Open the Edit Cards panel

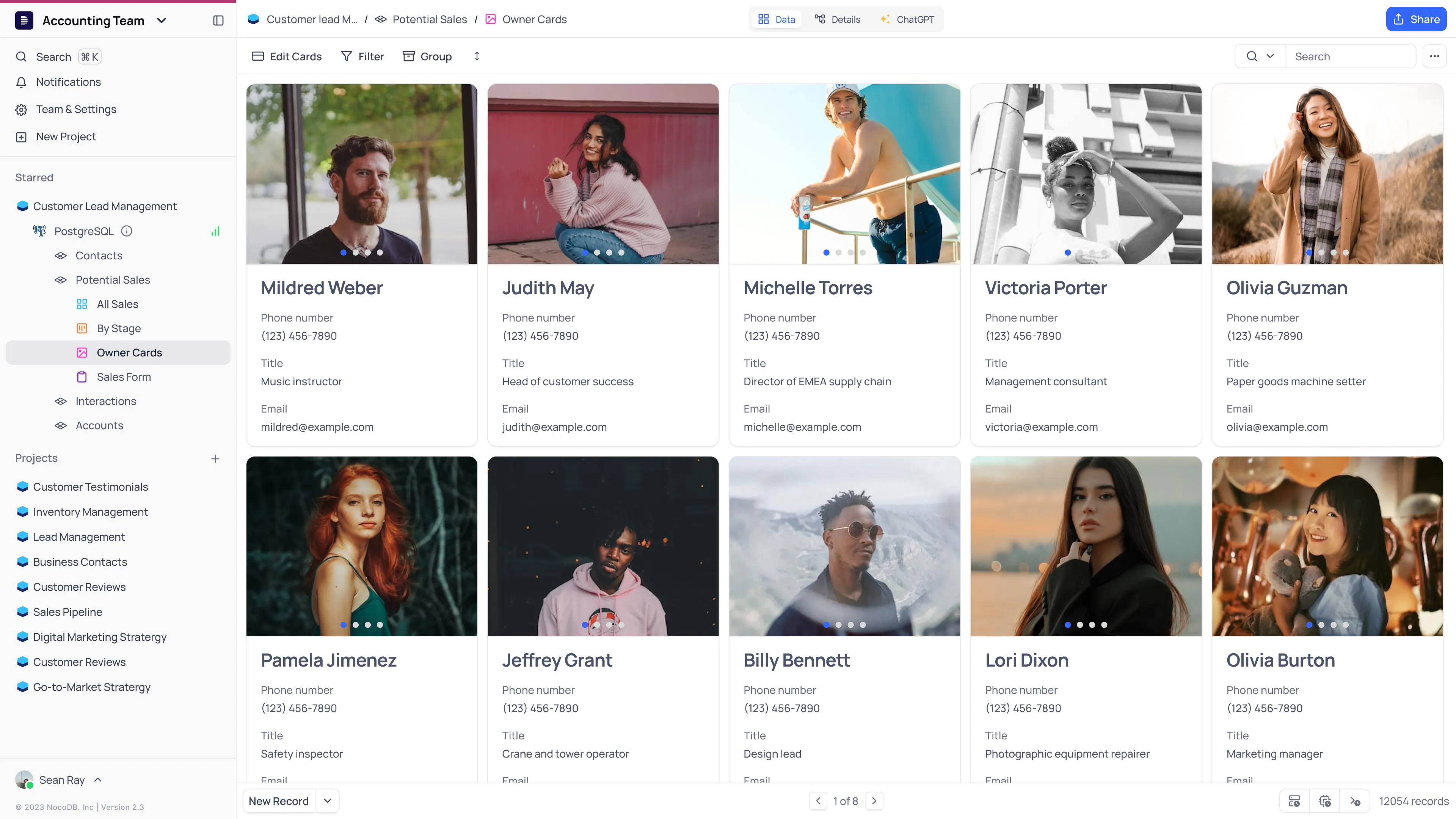pos(286,56)
